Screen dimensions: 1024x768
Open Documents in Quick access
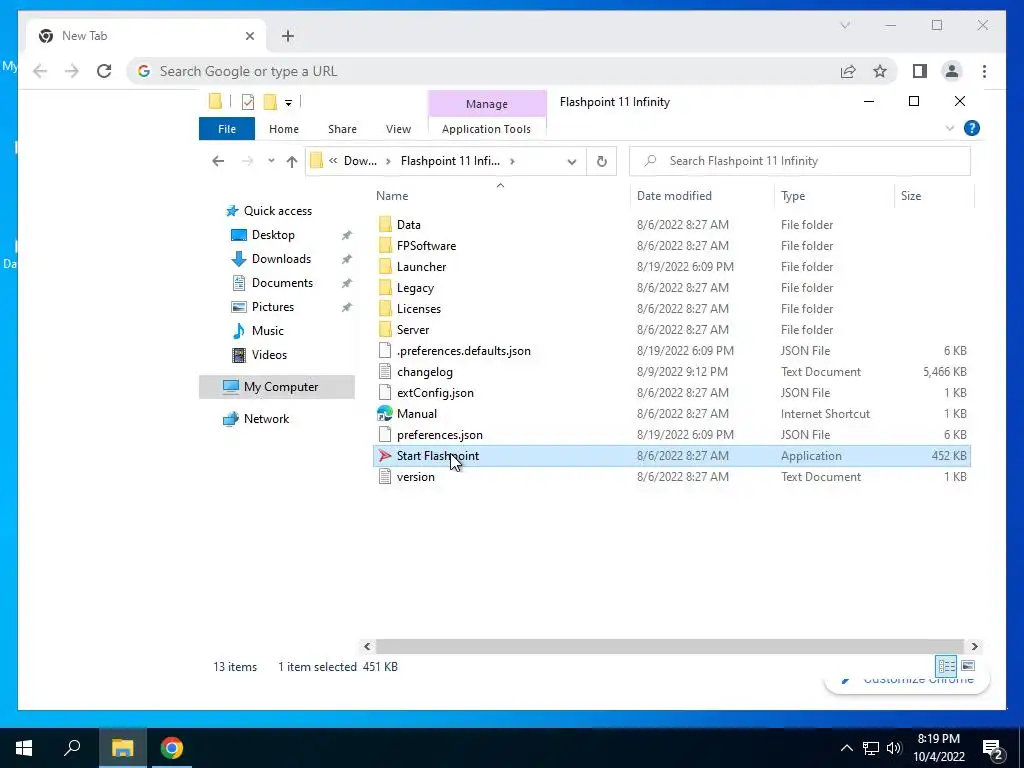pyautogui.click(x=282, y=283)
